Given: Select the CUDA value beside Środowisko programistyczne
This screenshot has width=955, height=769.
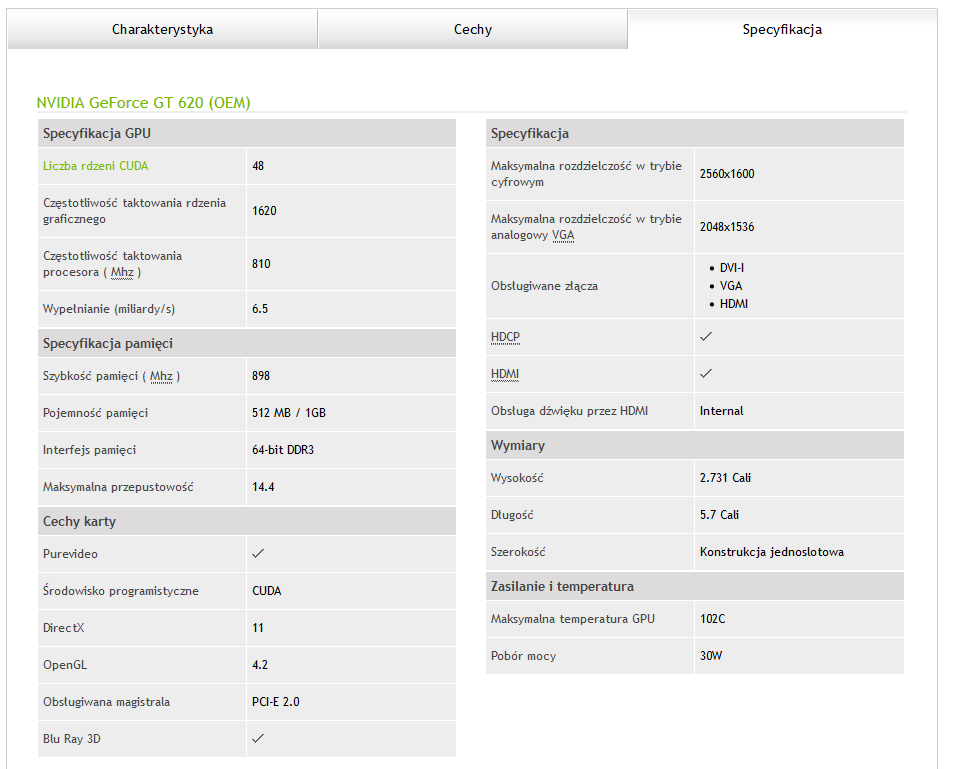Looking at the screenshot, I should pos(267,591).
